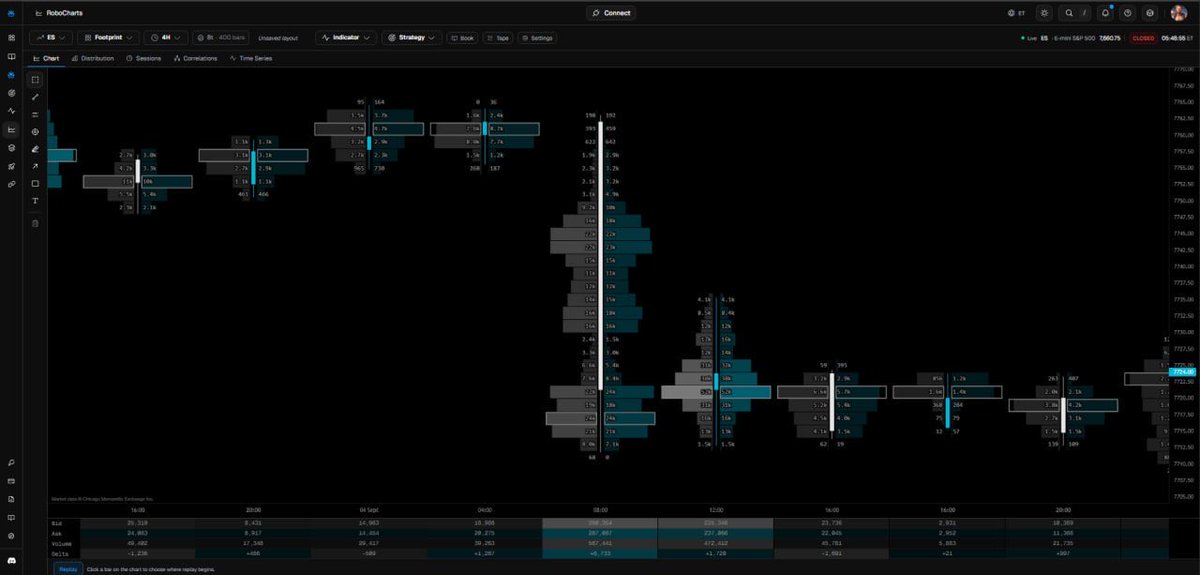1200x575 pixels.
Task: Open the charts icon in left sidebar
Action: point(11,129)
